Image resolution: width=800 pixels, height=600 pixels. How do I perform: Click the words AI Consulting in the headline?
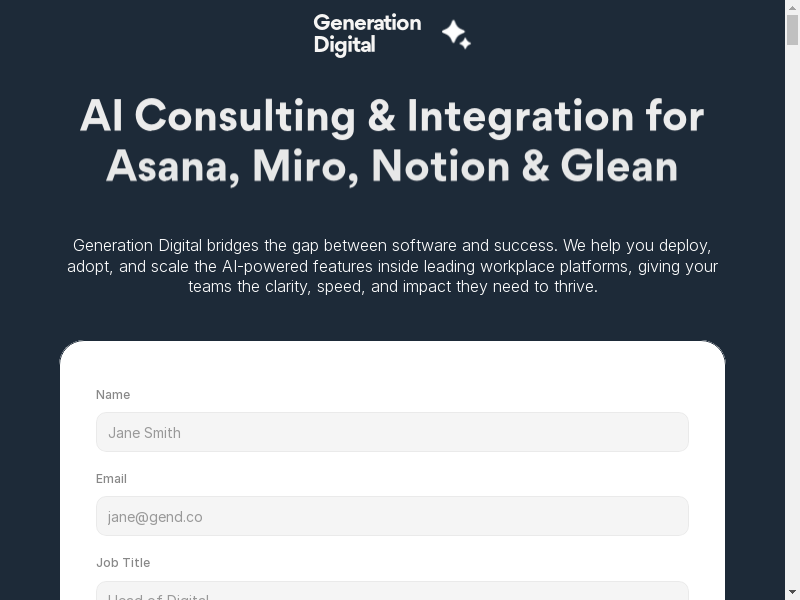[217, 117]
